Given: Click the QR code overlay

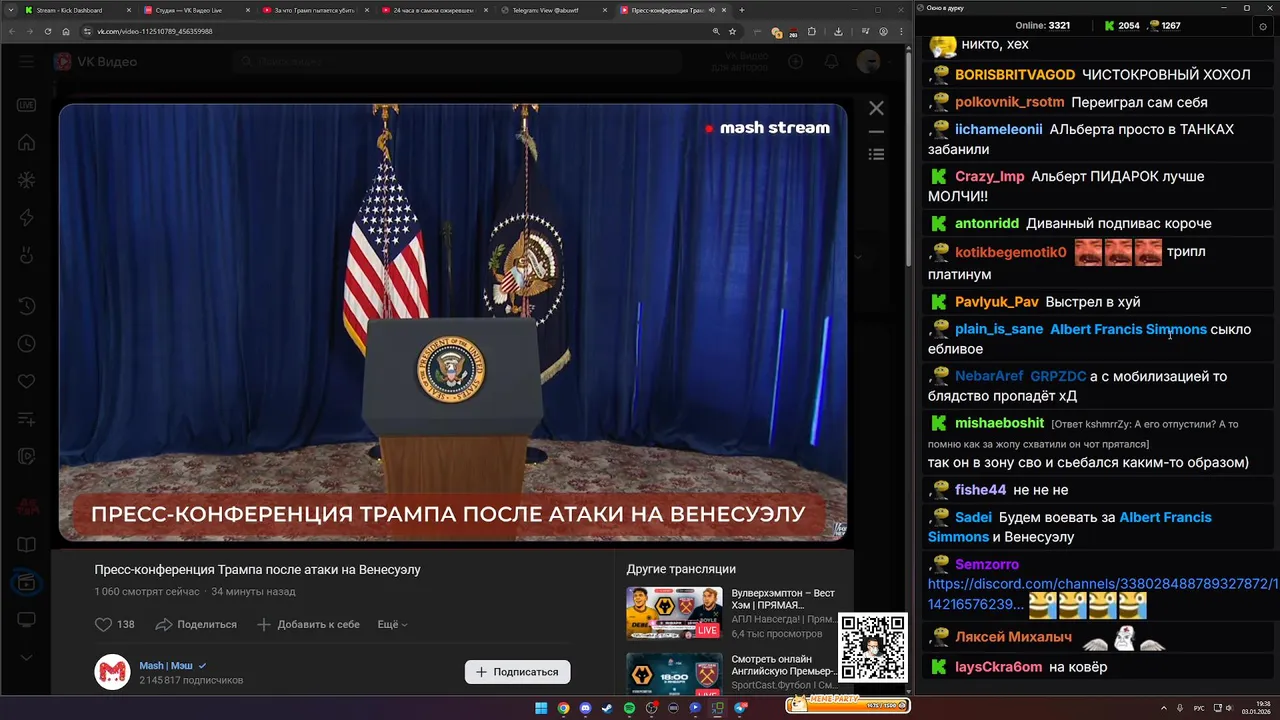Looking at the screenshot, I should click(873, 648).
